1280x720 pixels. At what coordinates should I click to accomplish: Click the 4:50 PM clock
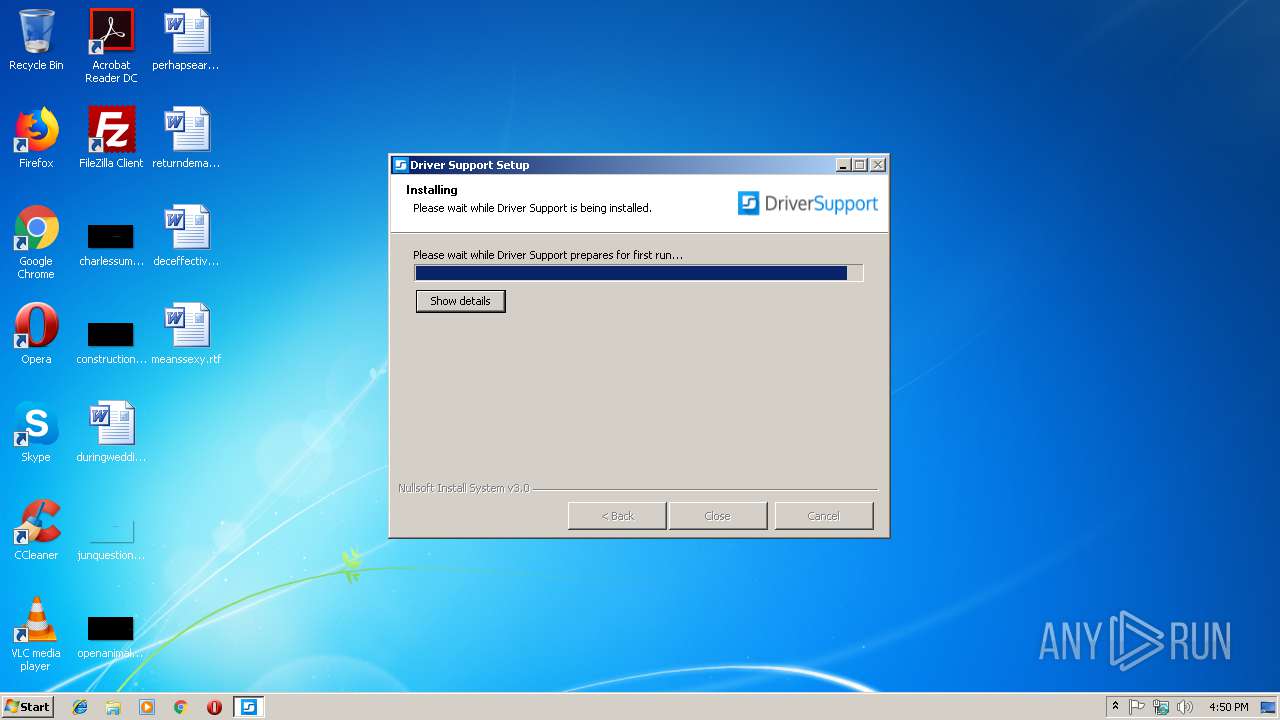tap(1228, 707)
